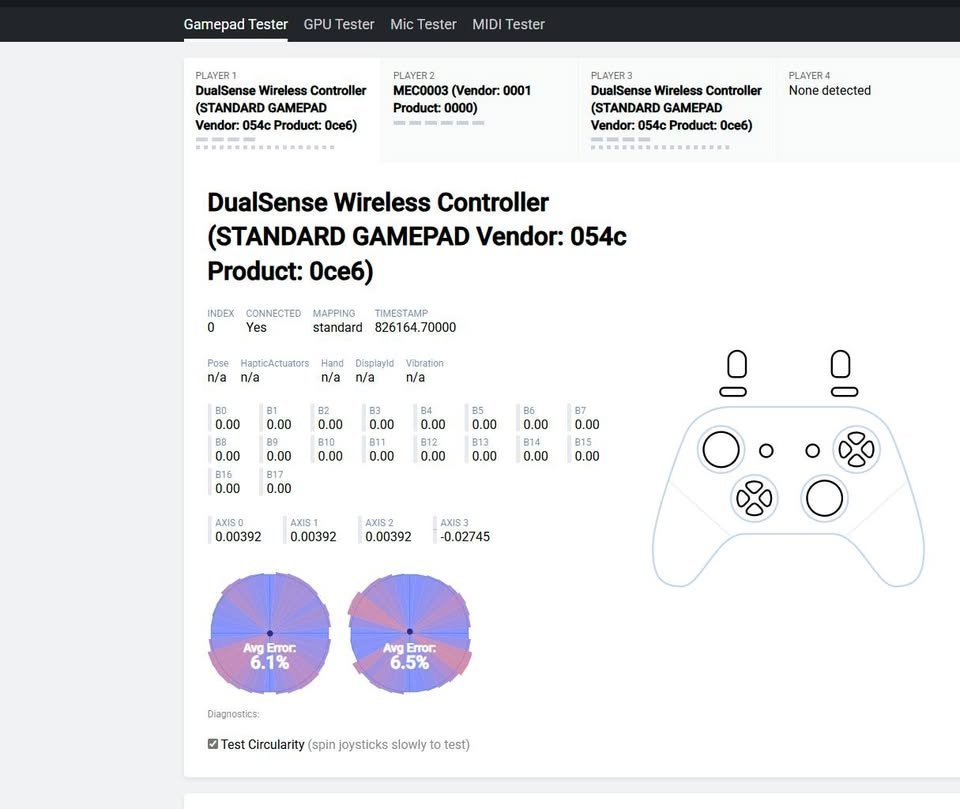Click the AXIS 1 value
Image resolution: width=960 pixels, height=809 pixels.
tap(313, 536)
